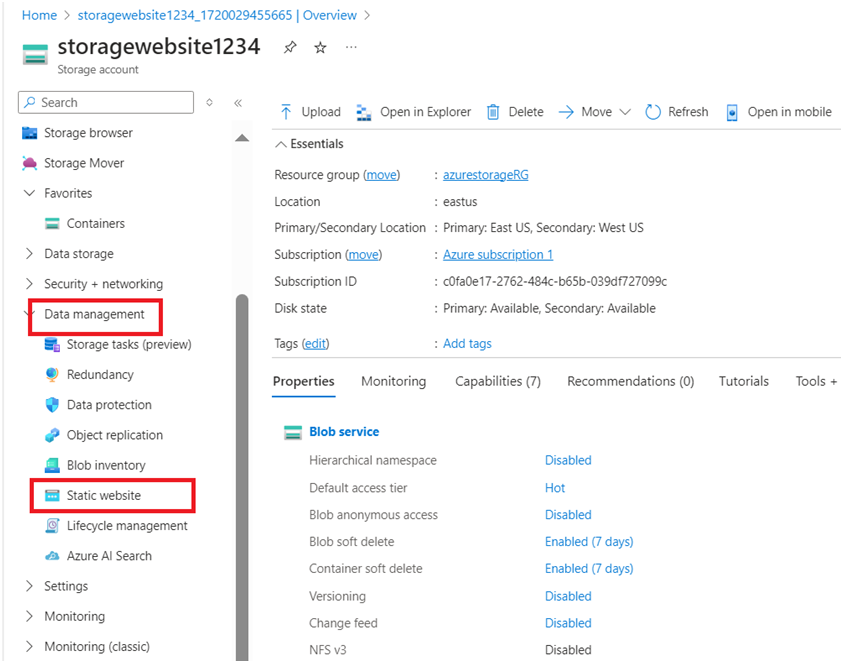Click Enabled (7 days) for Container soft delete
This screenshot has width=843, height=663.
pos(589,569)
